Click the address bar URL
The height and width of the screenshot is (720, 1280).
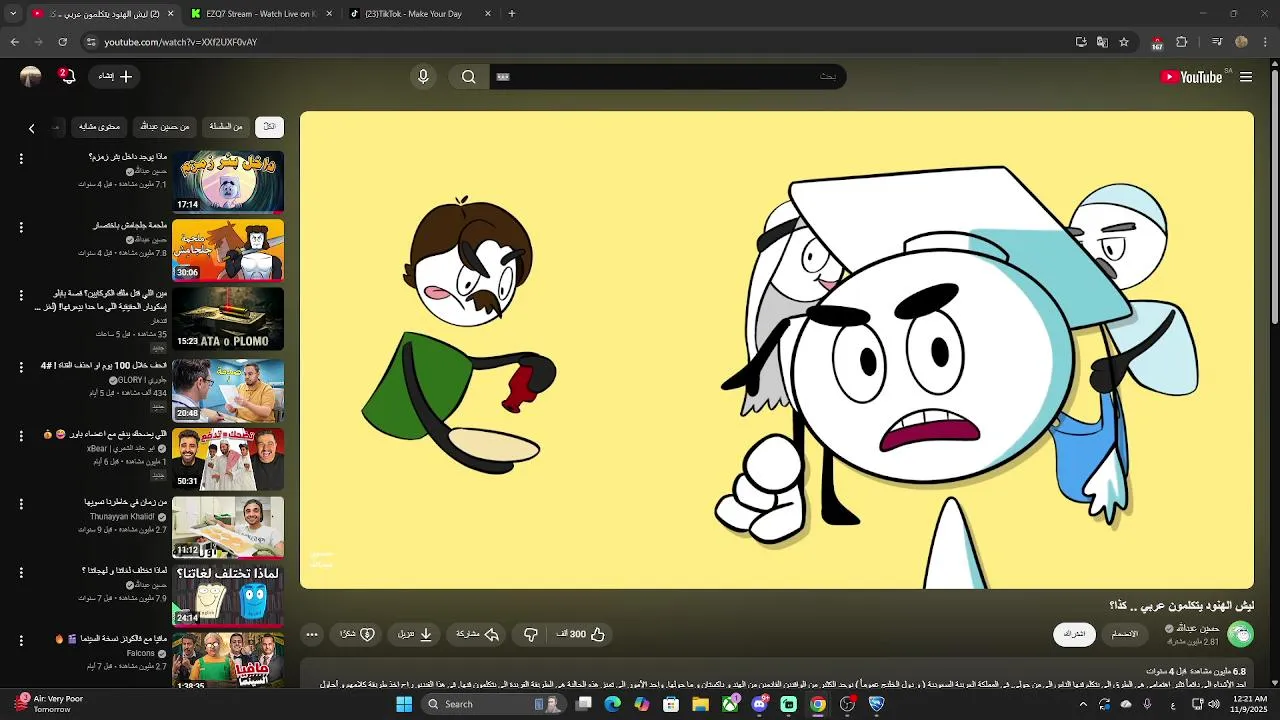(181, 42)
